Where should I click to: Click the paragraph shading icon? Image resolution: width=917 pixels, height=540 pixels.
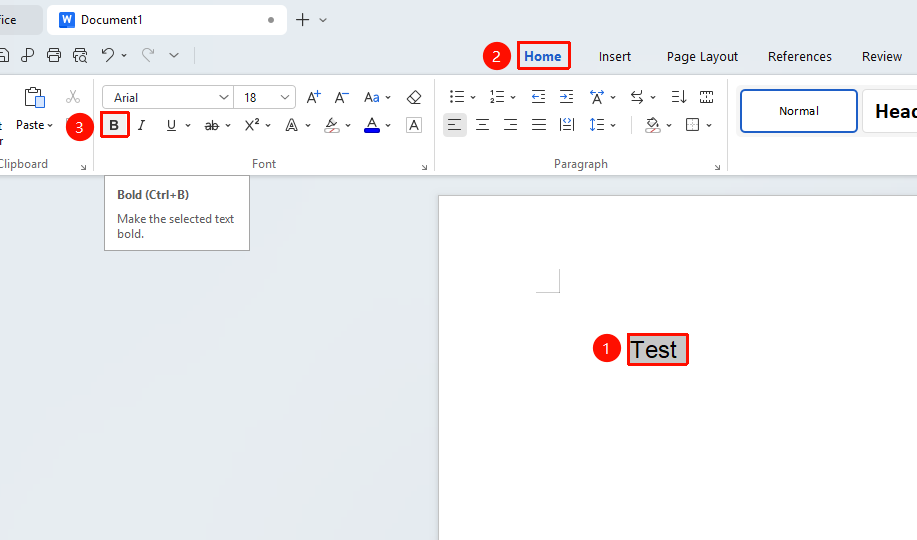click(x=652, y=125)
